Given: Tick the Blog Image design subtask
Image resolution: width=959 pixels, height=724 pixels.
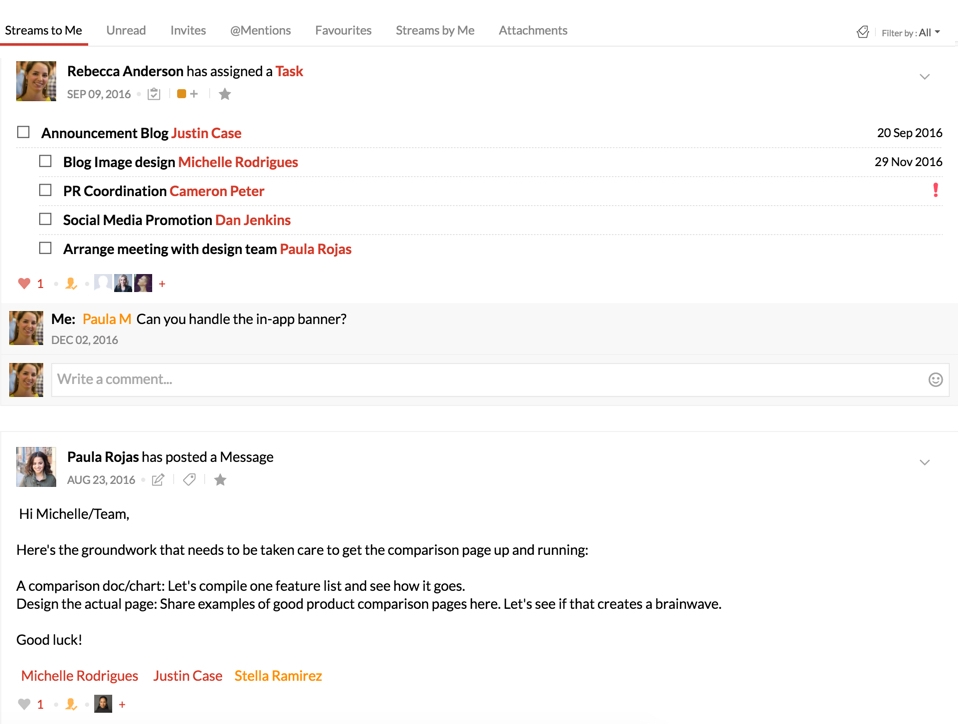Looking at the screenshot, I should pos(46,161).
